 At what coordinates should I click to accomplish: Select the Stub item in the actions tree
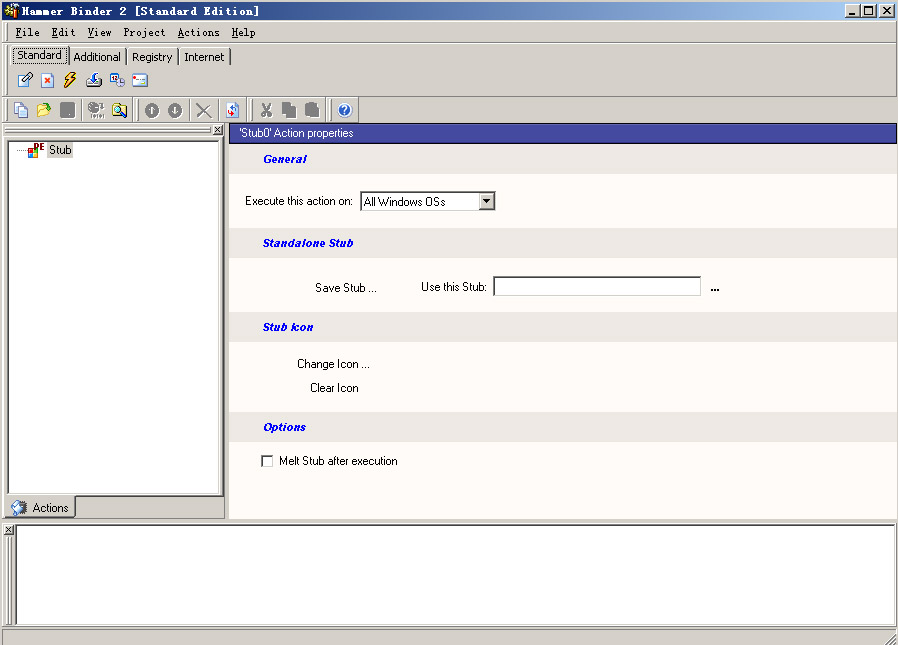click(x=60, y=150)
